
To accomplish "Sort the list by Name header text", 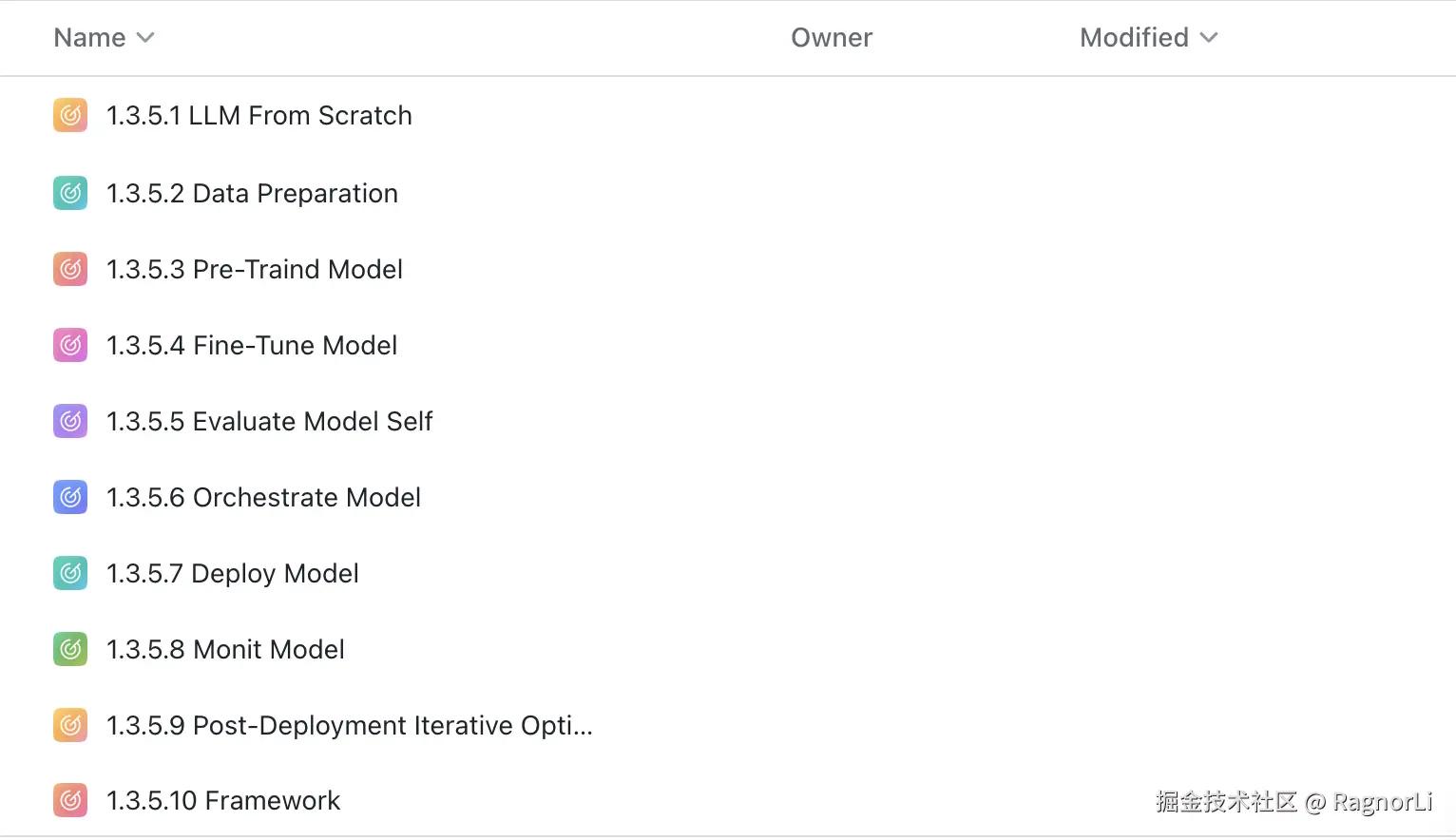I will click(x=89, y=38).
